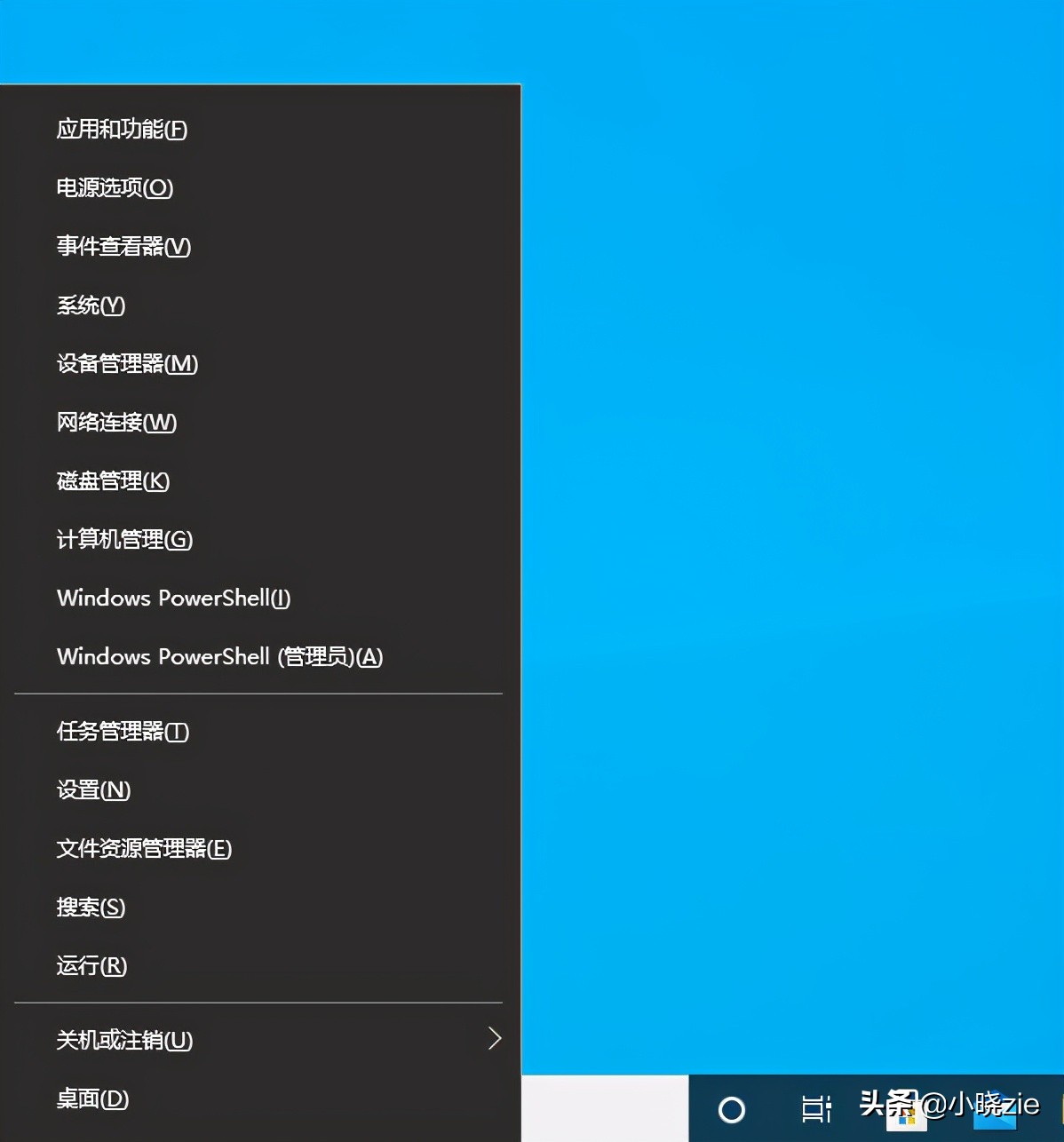
Task: Select 桌面 to show the desktop
Action: click(91, 1098)
